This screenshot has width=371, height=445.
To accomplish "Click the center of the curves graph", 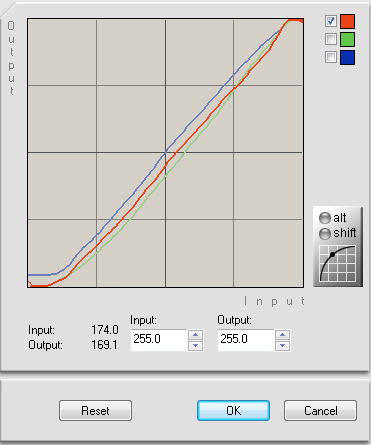I will pos(165,153).
